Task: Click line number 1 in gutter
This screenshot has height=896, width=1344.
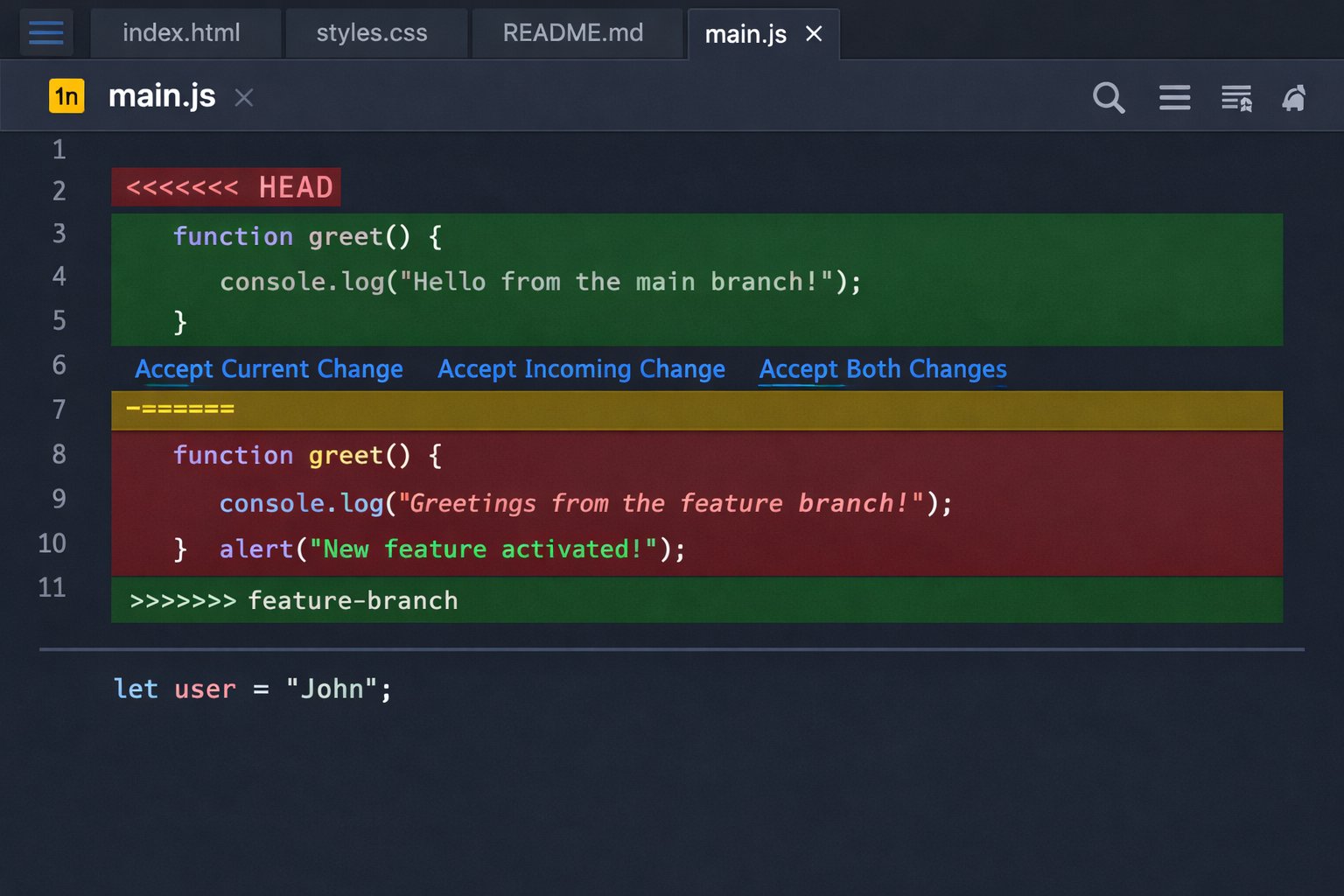Action: (59, 150)
